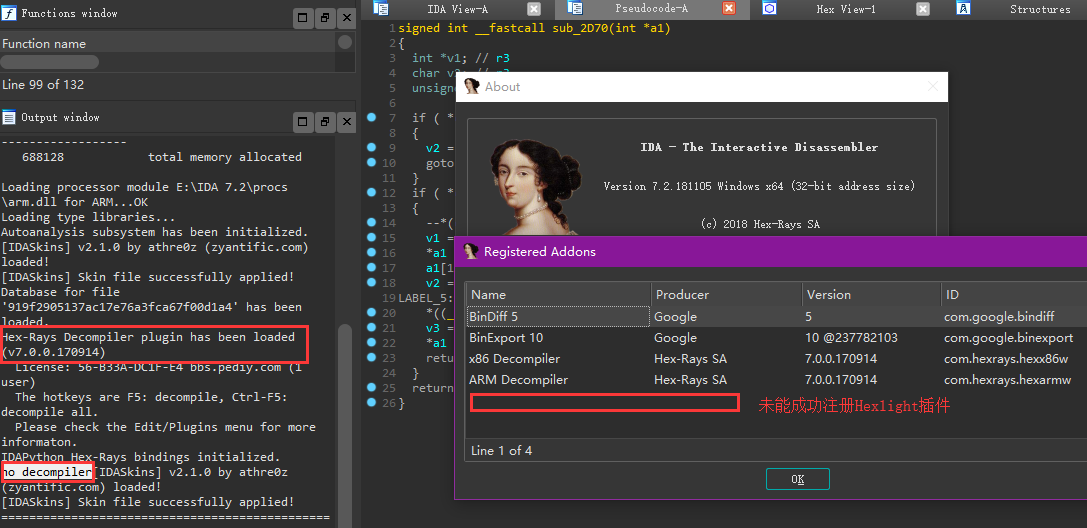The image size is (1087, 528).
Task: Toggle breakpoint dot on pseudocode line 25
Action: point(371,387)
